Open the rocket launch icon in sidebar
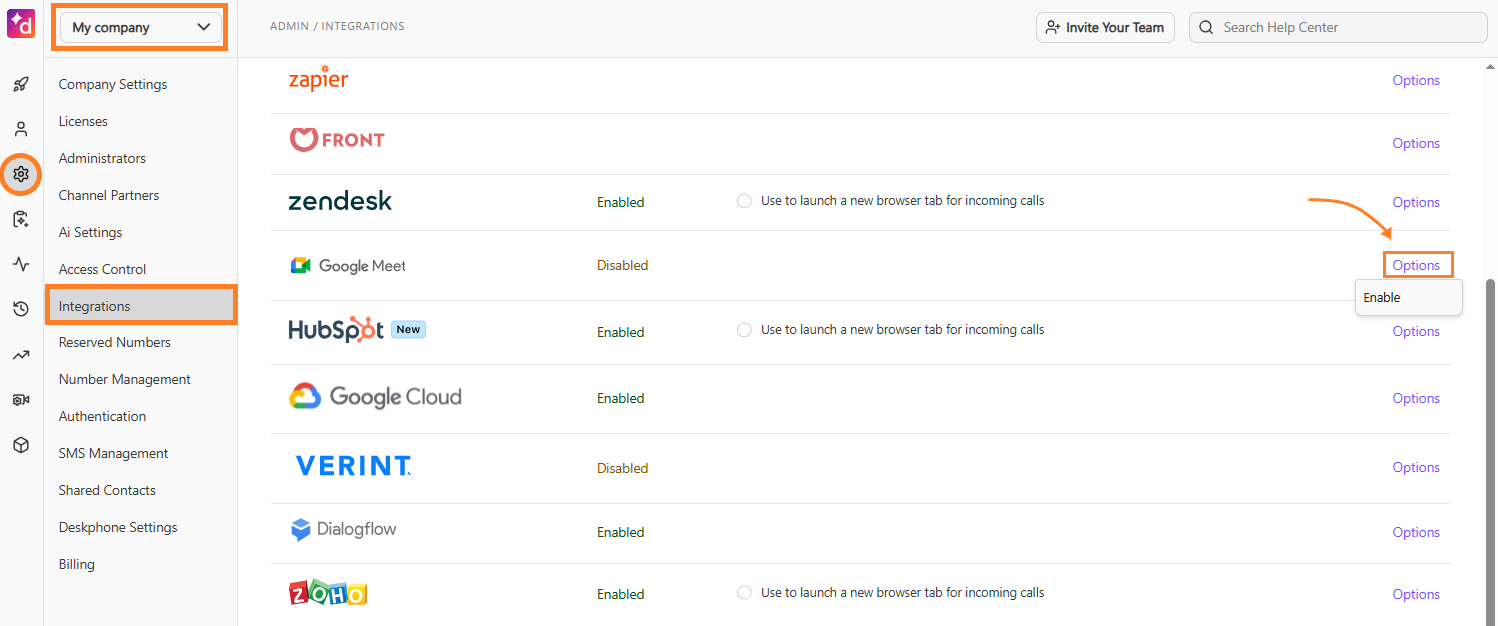The width and height of the screenshot is (1498, 626). 21,84
